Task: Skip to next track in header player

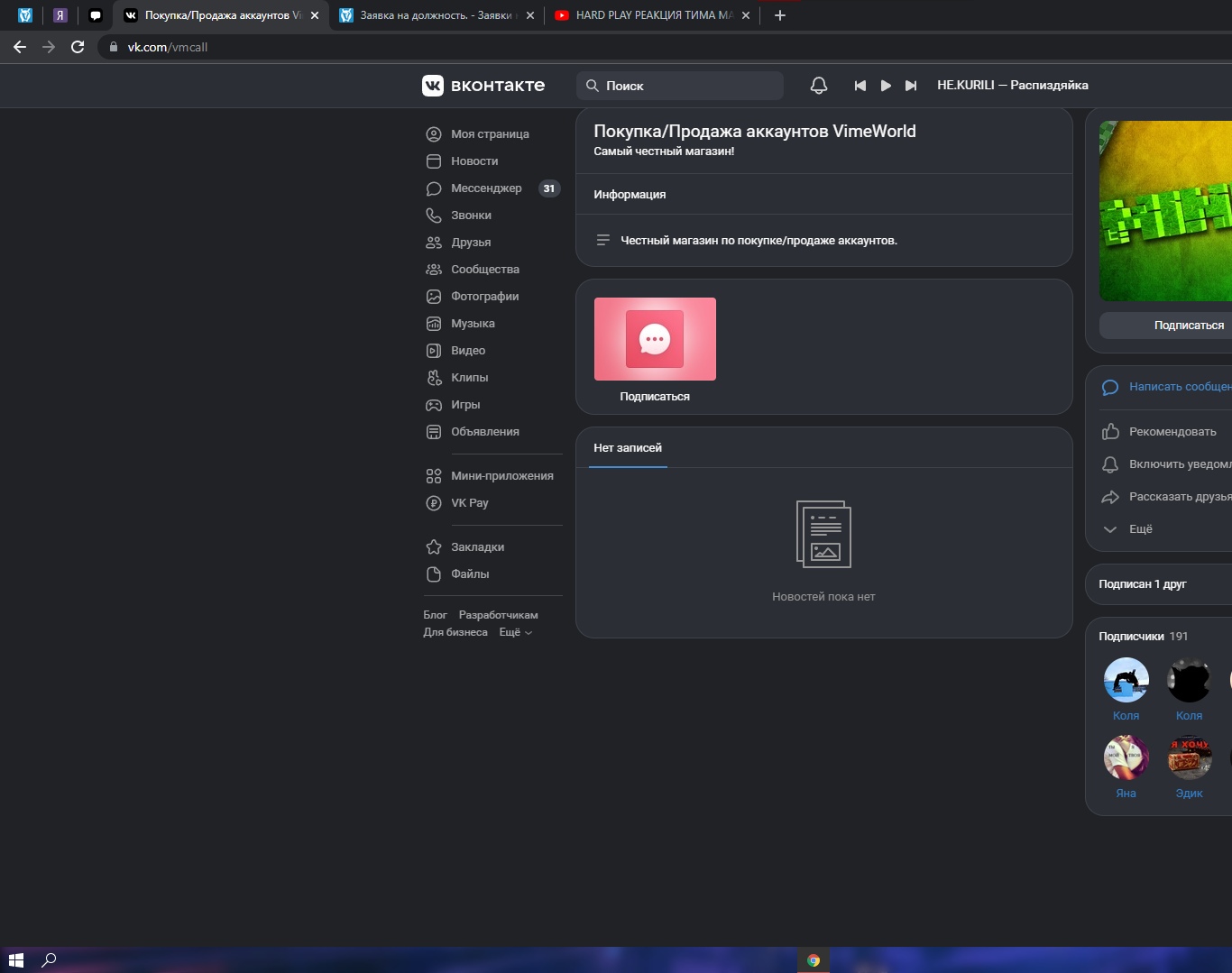Action: click(911, 86)
